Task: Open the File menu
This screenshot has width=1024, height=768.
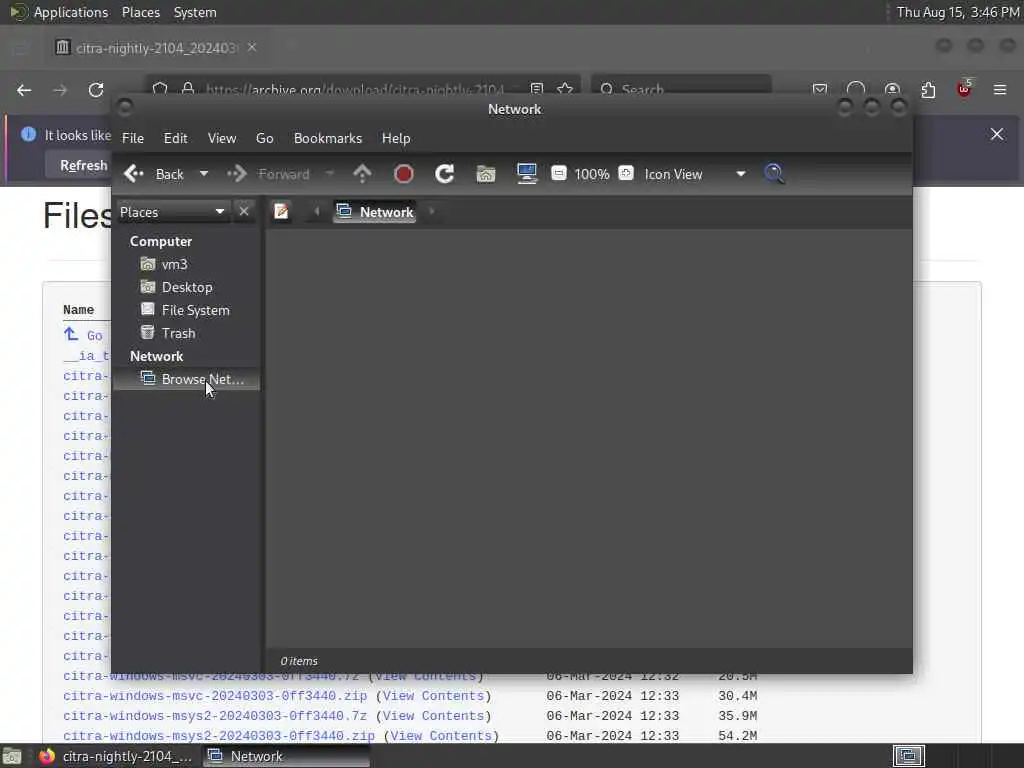Action: click(133, 138)
